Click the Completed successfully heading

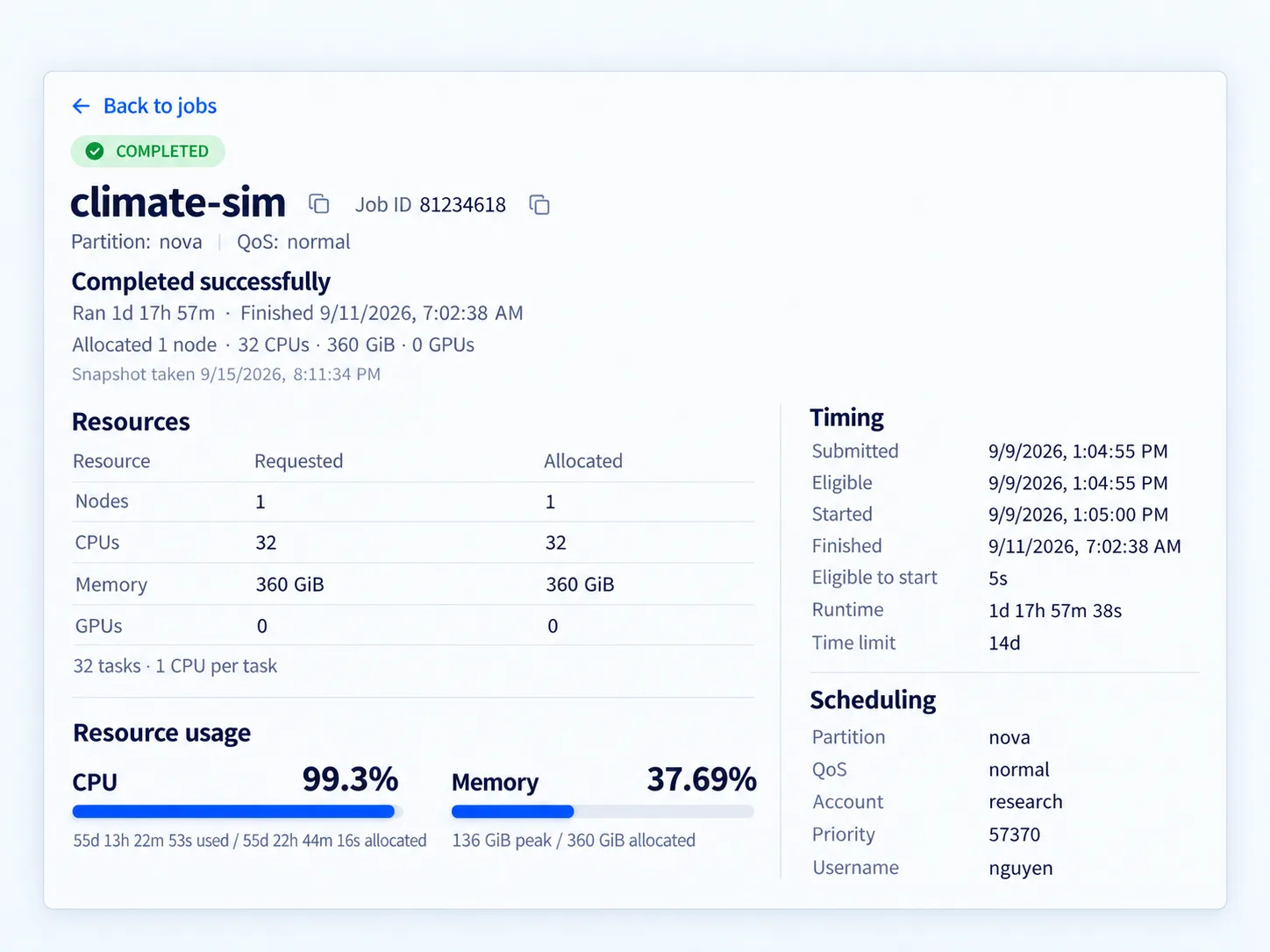[x=201, y=281]
